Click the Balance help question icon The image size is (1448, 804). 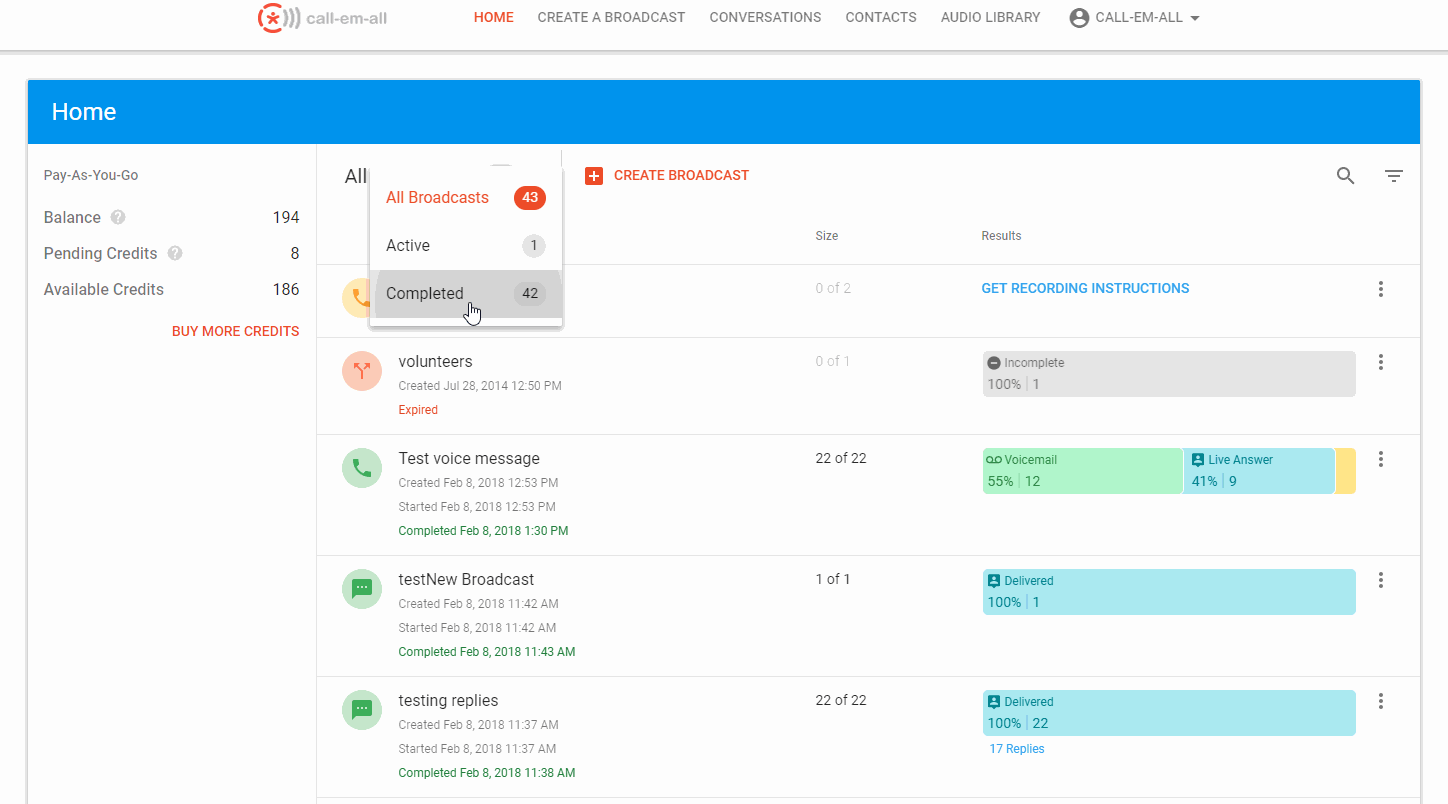pos(118,217)
